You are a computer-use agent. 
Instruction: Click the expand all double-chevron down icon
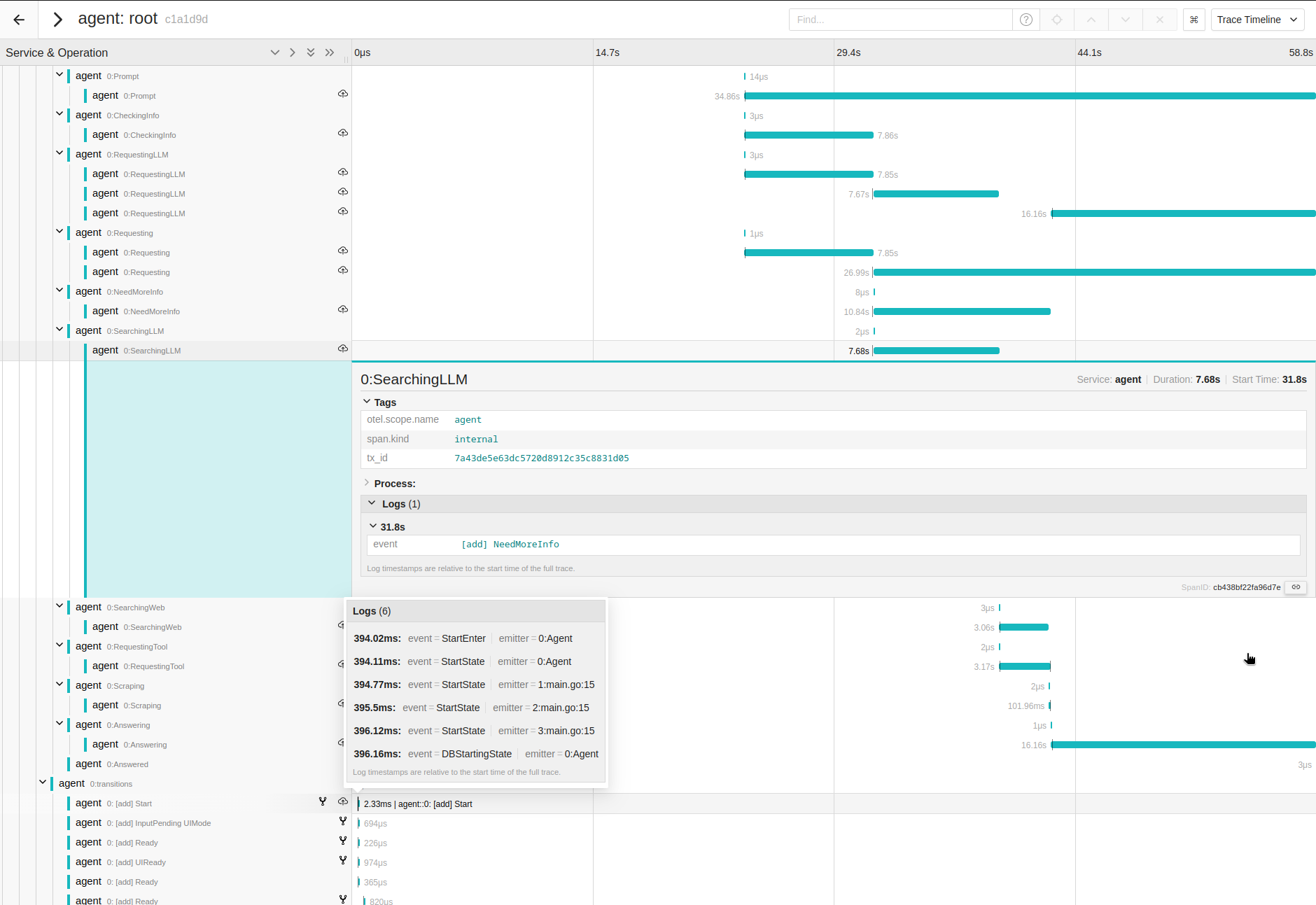[x=311, y=52]
